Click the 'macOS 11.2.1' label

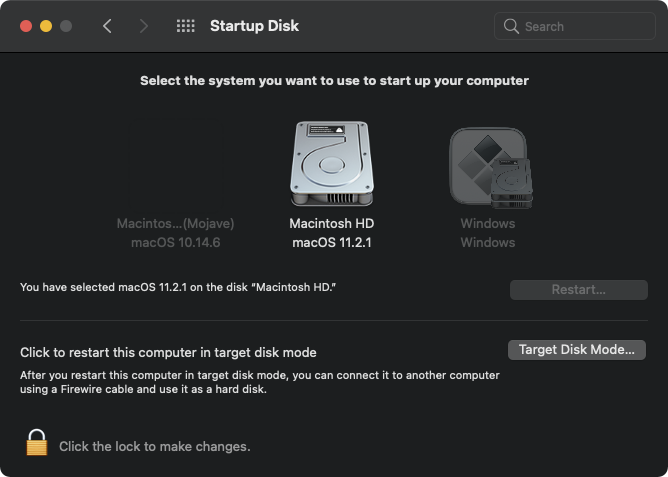tap(332, 242)
